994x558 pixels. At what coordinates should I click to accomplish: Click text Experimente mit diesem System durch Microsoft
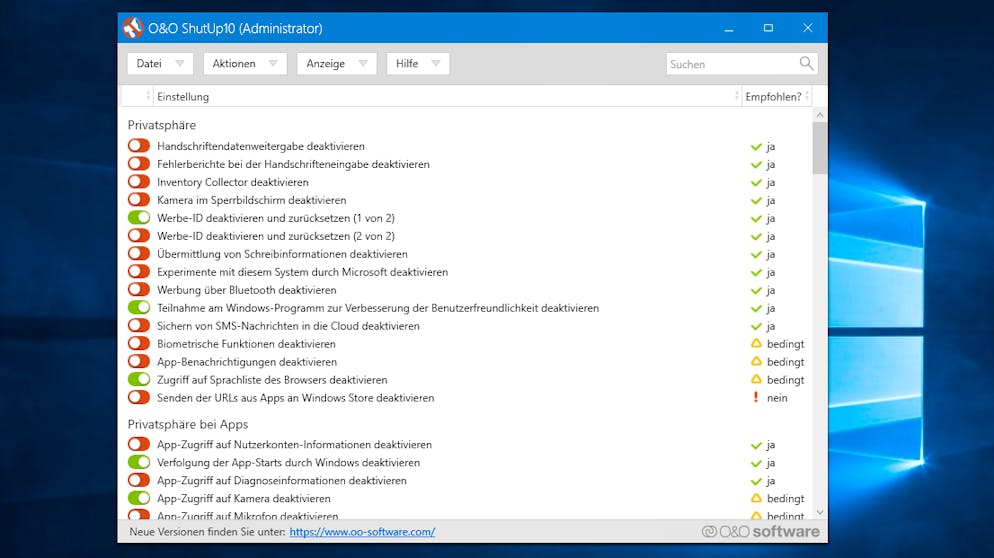click(272, 272)
